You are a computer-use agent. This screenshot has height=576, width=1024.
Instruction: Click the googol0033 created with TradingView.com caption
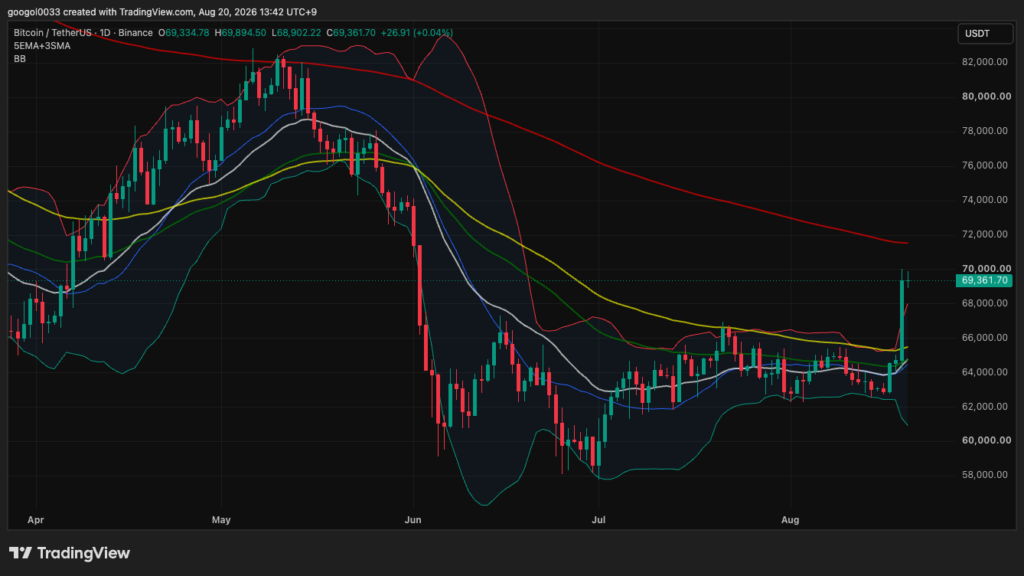(x=162, y=12)
